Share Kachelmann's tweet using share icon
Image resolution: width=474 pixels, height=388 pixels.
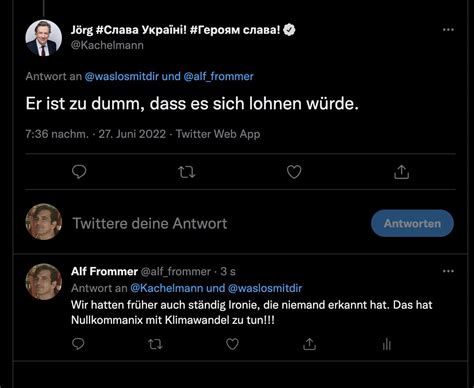tap(401, 172)
